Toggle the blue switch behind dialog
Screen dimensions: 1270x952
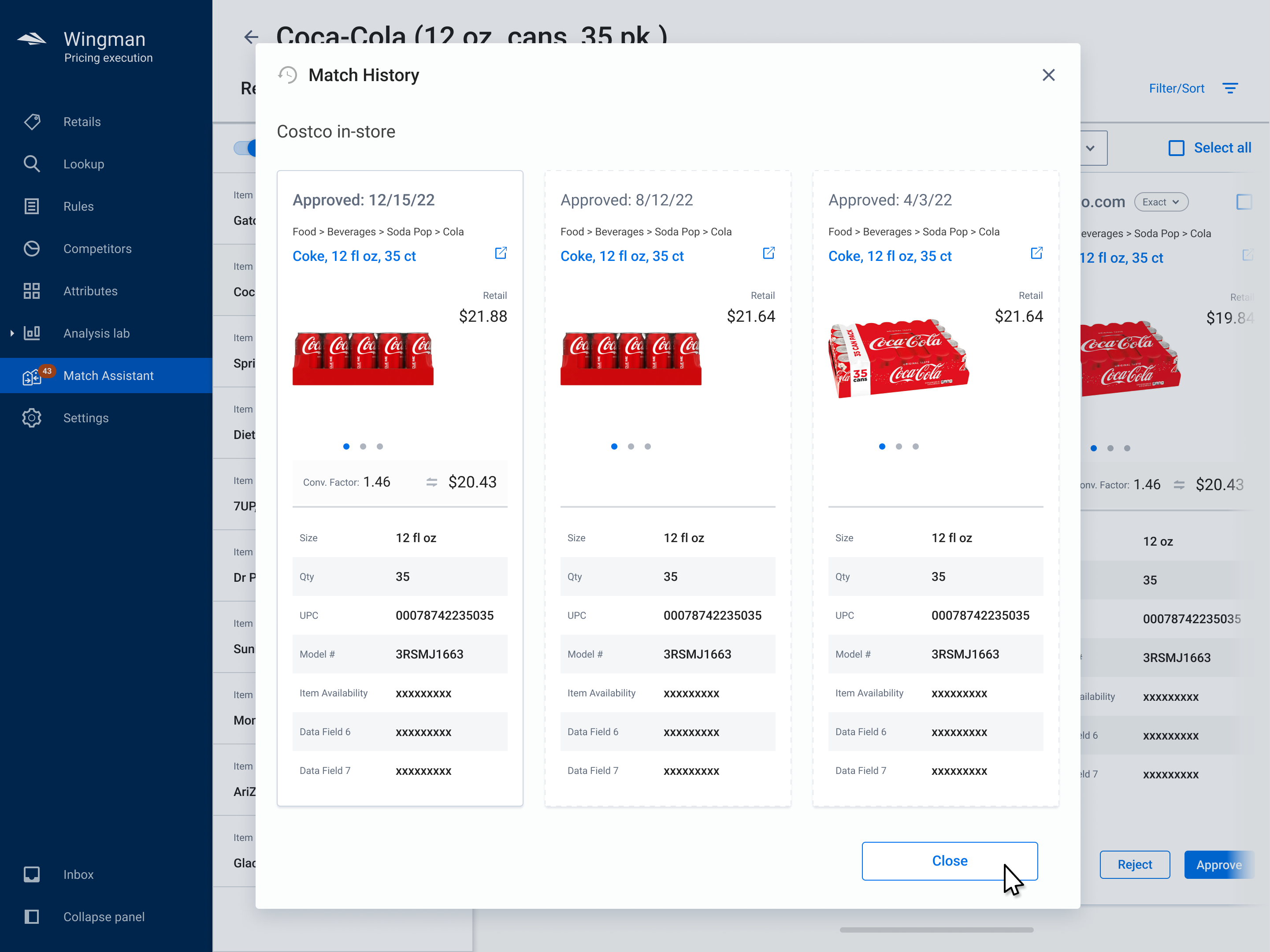pos(245,148)
